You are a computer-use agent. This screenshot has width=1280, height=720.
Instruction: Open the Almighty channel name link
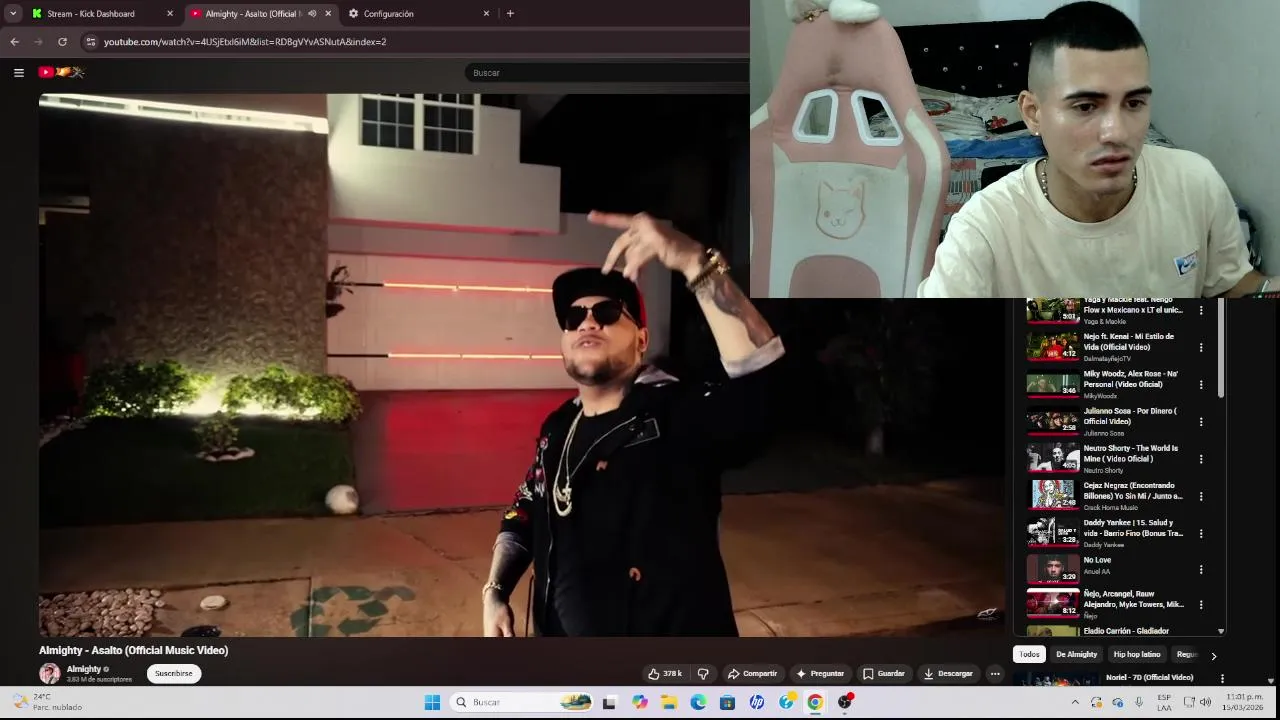pyautogui.click(x=84, y=669)
